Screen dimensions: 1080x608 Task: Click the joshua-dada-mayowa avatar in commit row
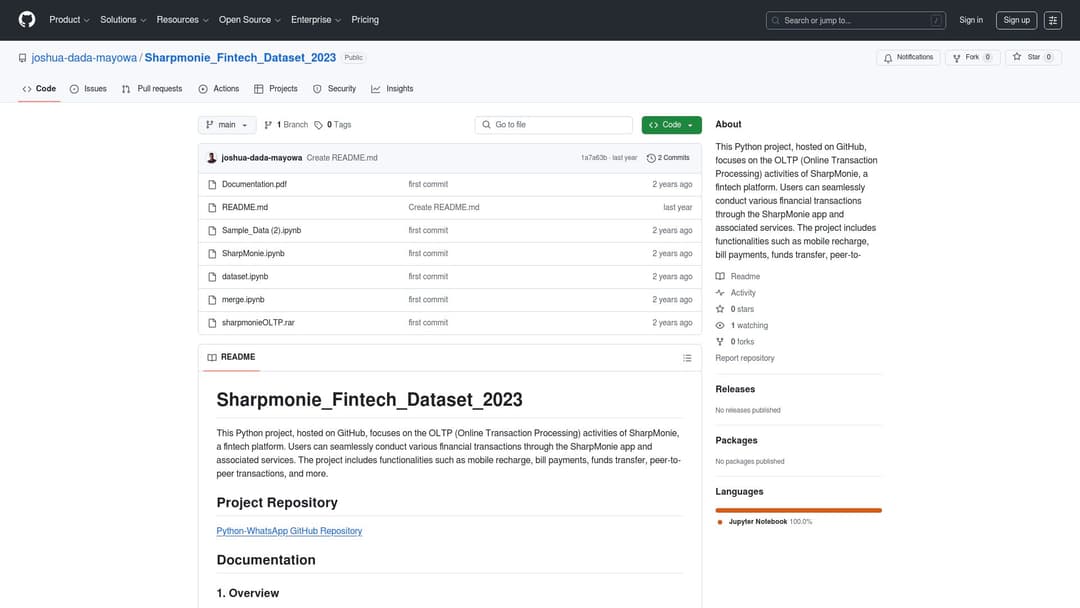[211, 158]
